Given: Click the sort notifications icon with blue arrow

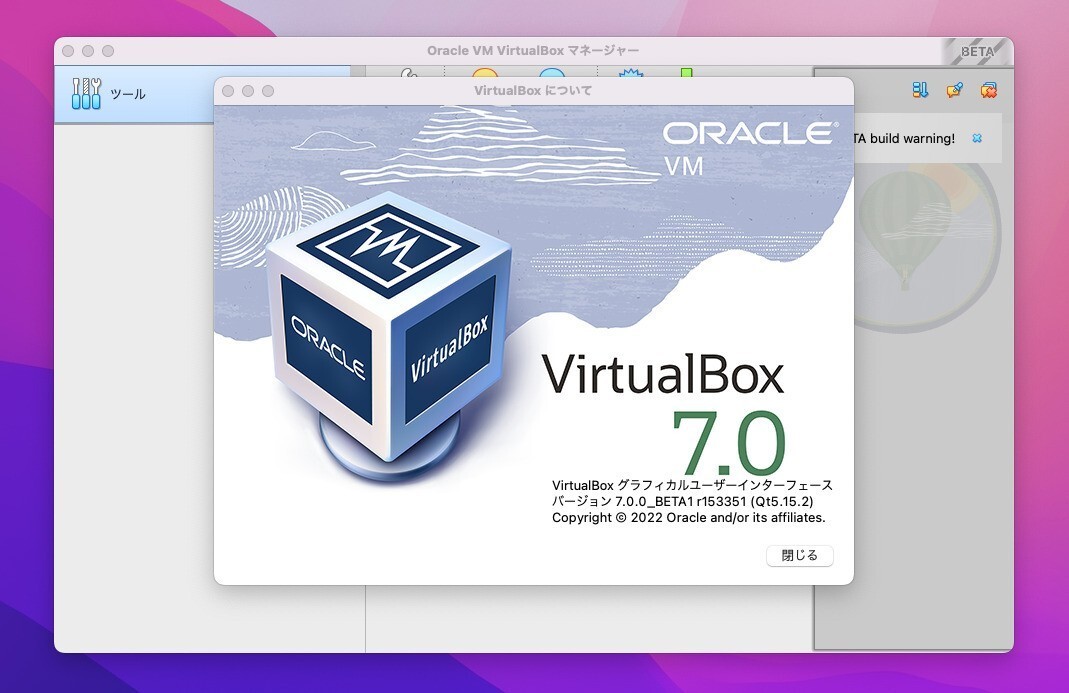Looking at the screenshot, I should tap(921, 89).
